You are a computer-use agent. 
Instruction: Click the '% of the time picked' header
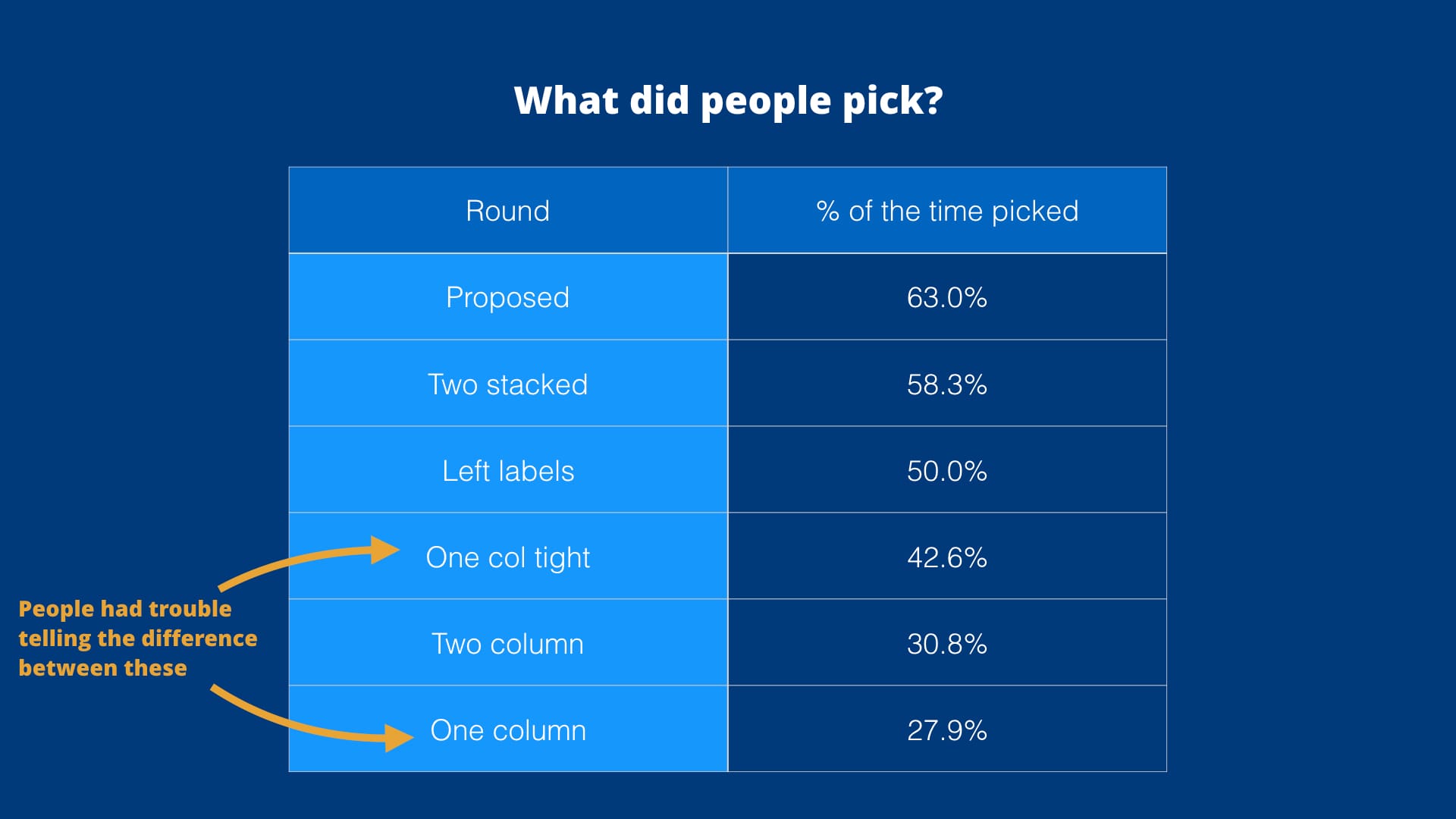tap(946, 211)
